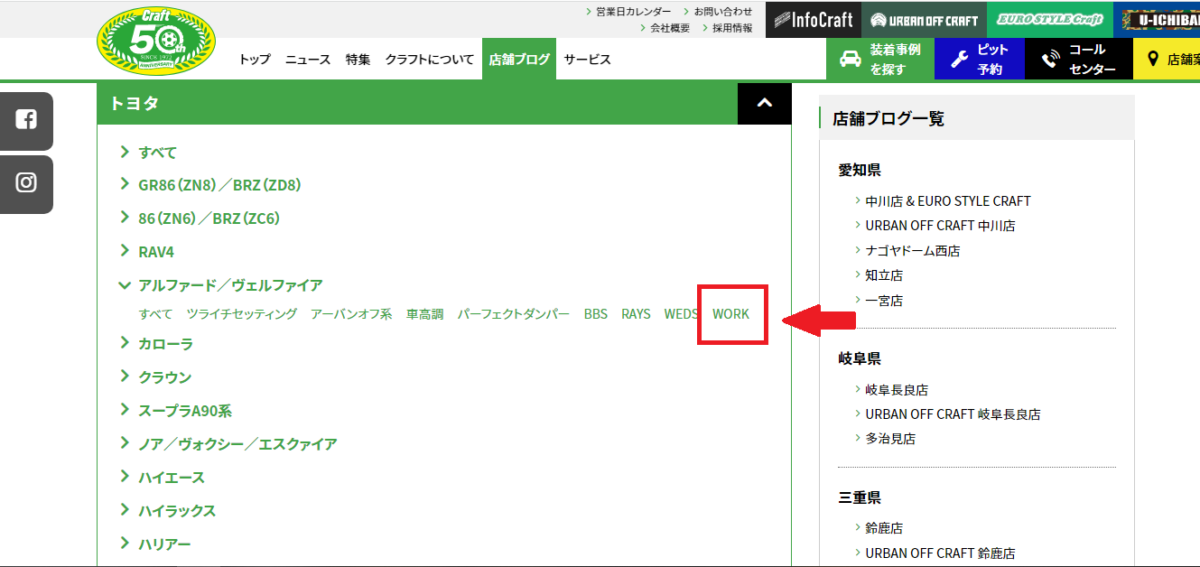
Task: Go to クラフトについて menu item
Action: pos(429,59)
